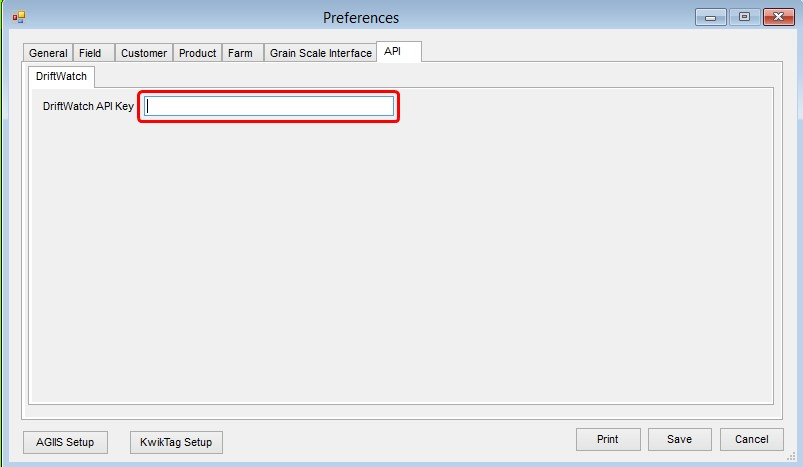The height and width of the screenshot is (467, 803).
Task: Print the preferences
Action: click(x=608, y=439)
